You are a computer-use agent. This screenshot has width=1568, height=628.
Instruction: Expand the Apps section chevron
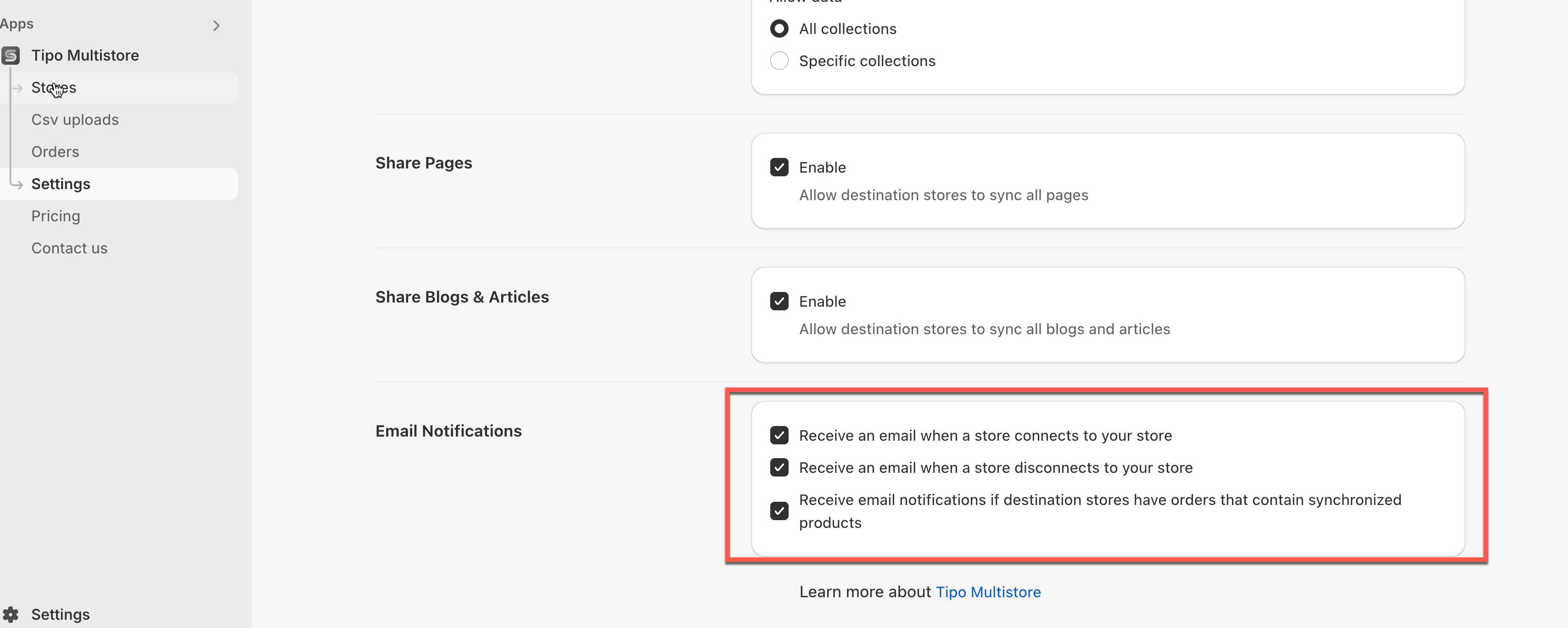tap(216, 26)
